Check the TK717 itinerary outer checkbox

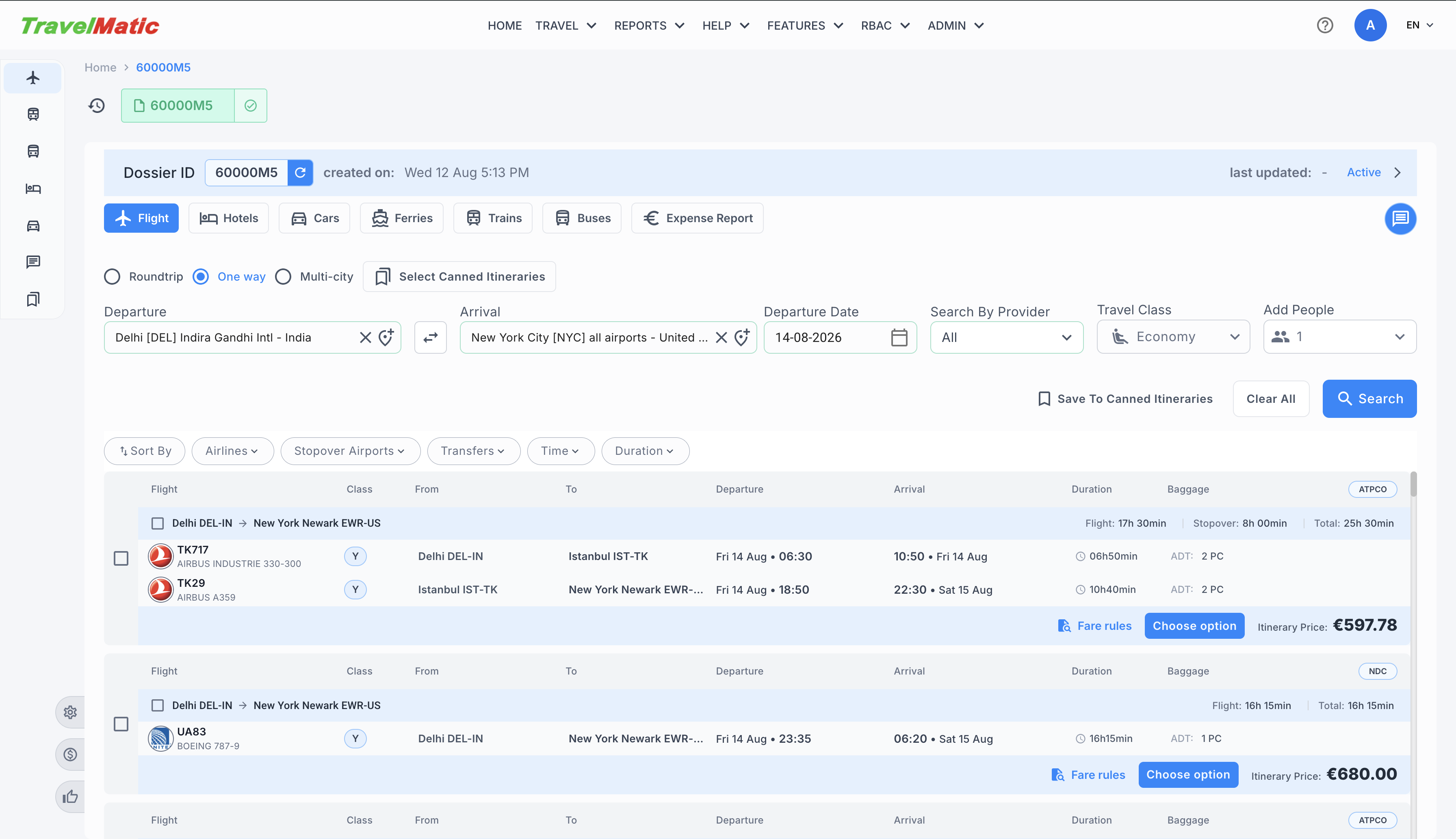pyautogui.click(x=121, y=558)
